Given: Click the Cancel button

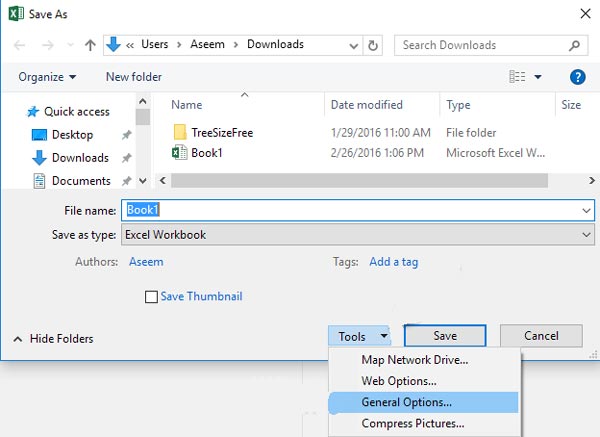Looking at the screenshot, I should (541, 336).
